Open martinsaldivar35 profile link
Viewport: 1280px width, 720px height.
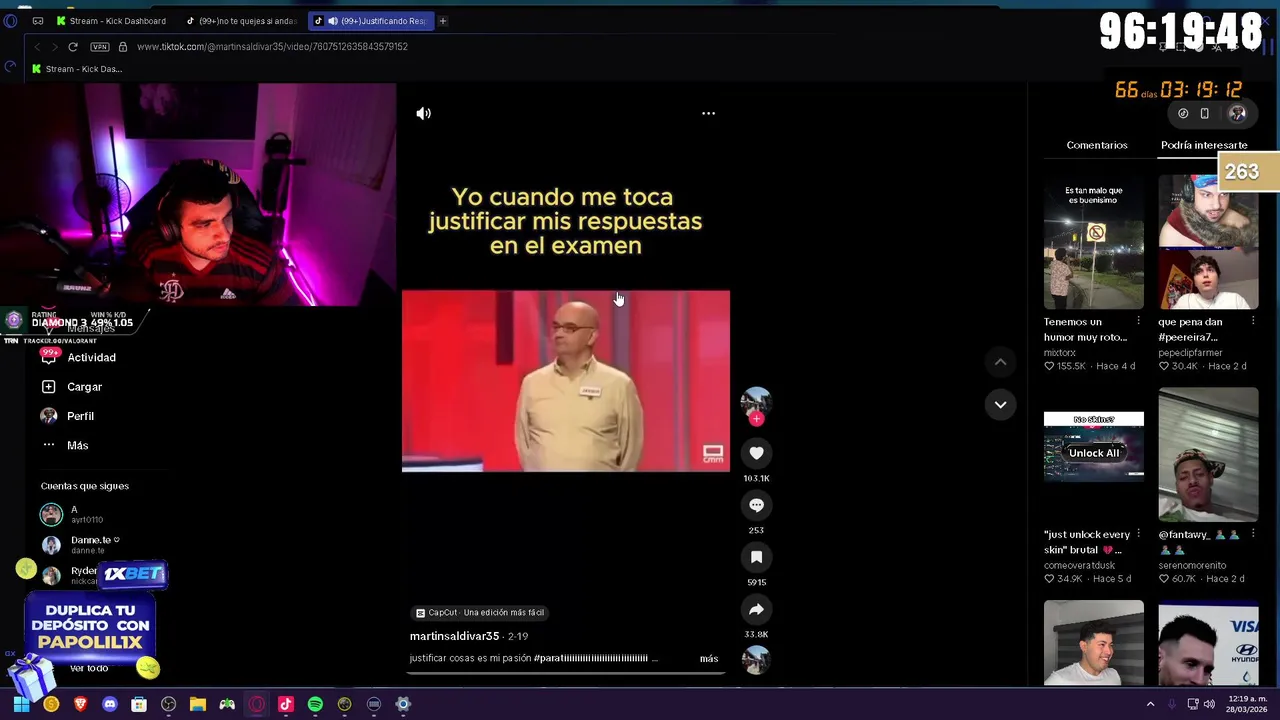tap(454, 636)
